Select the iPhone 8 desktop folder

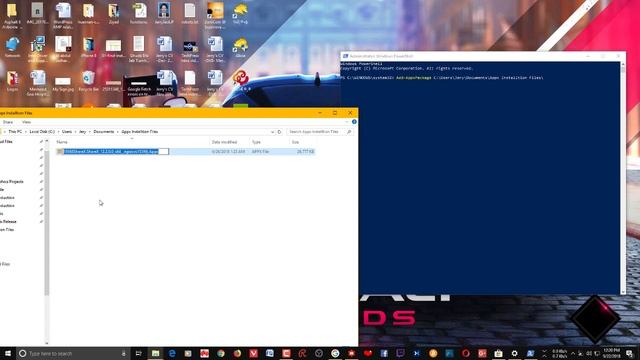coord(88,47)
